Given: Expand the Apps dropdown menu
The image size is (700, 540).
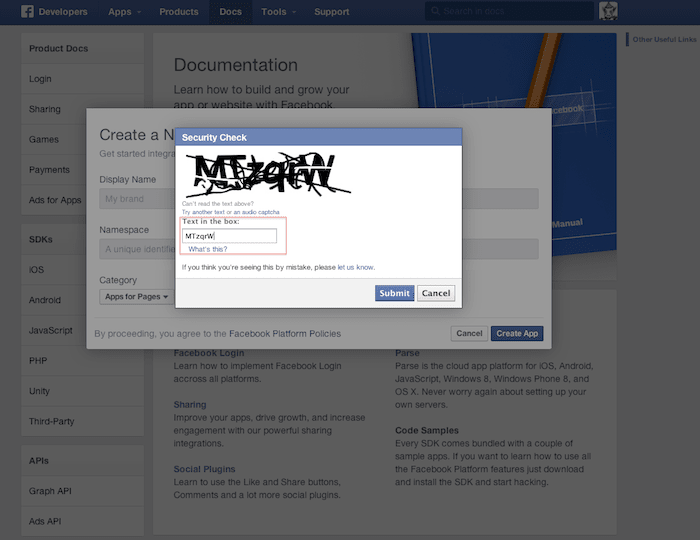Looking at the screenshot, I should [x=124, y=12].
